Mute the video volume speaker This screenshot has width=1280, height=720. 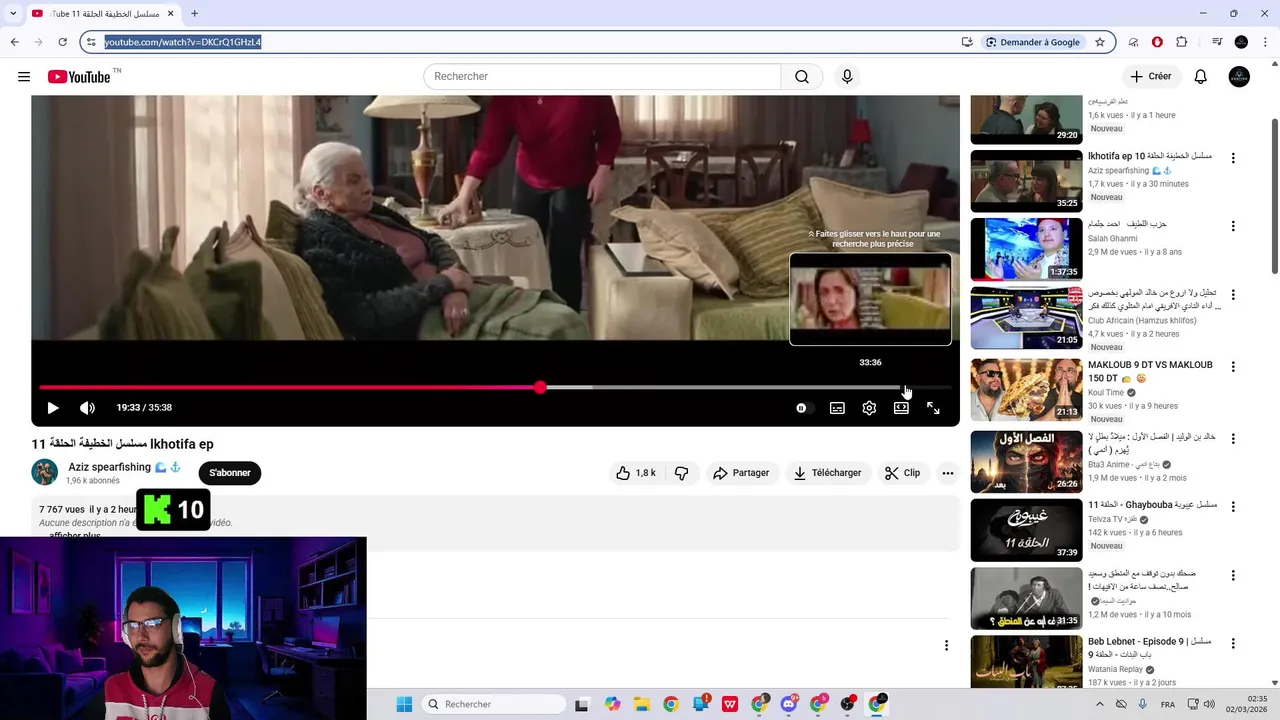tap(87, 408)
